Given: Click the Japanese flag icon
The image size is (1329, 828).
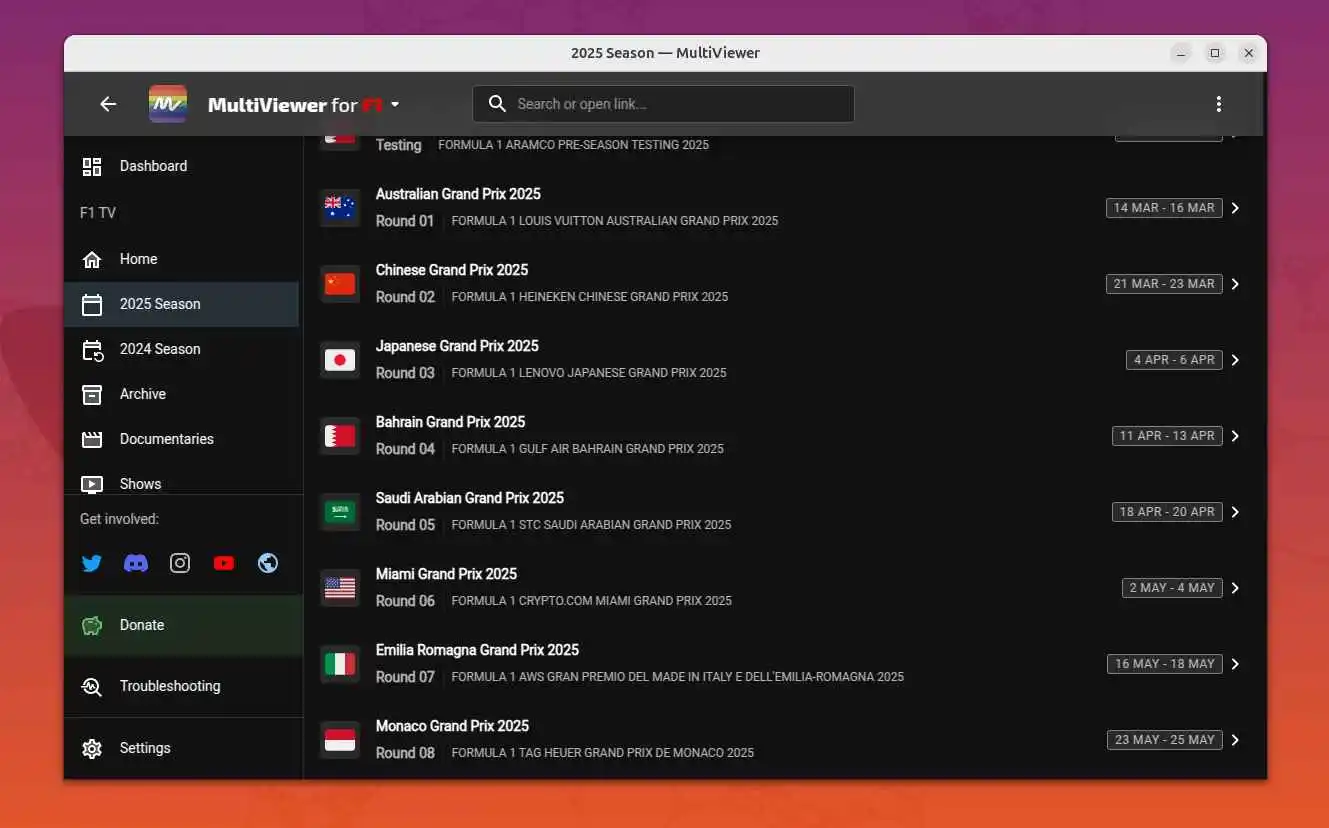Looking at the screenshot, I should coord(340,360).
